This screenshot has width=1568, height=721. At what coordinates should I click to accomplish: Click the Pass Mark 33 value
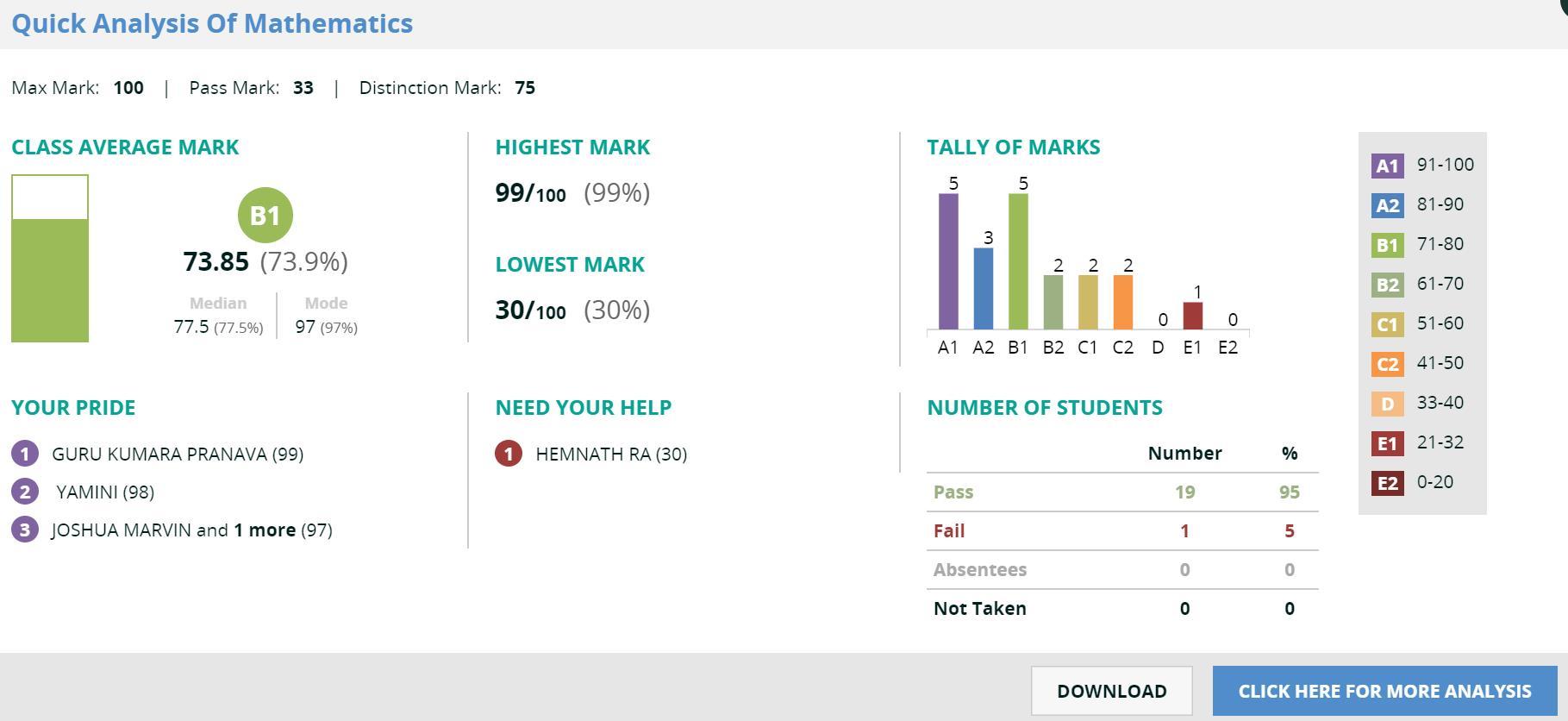pyautogui.click(x=303, y=88)
